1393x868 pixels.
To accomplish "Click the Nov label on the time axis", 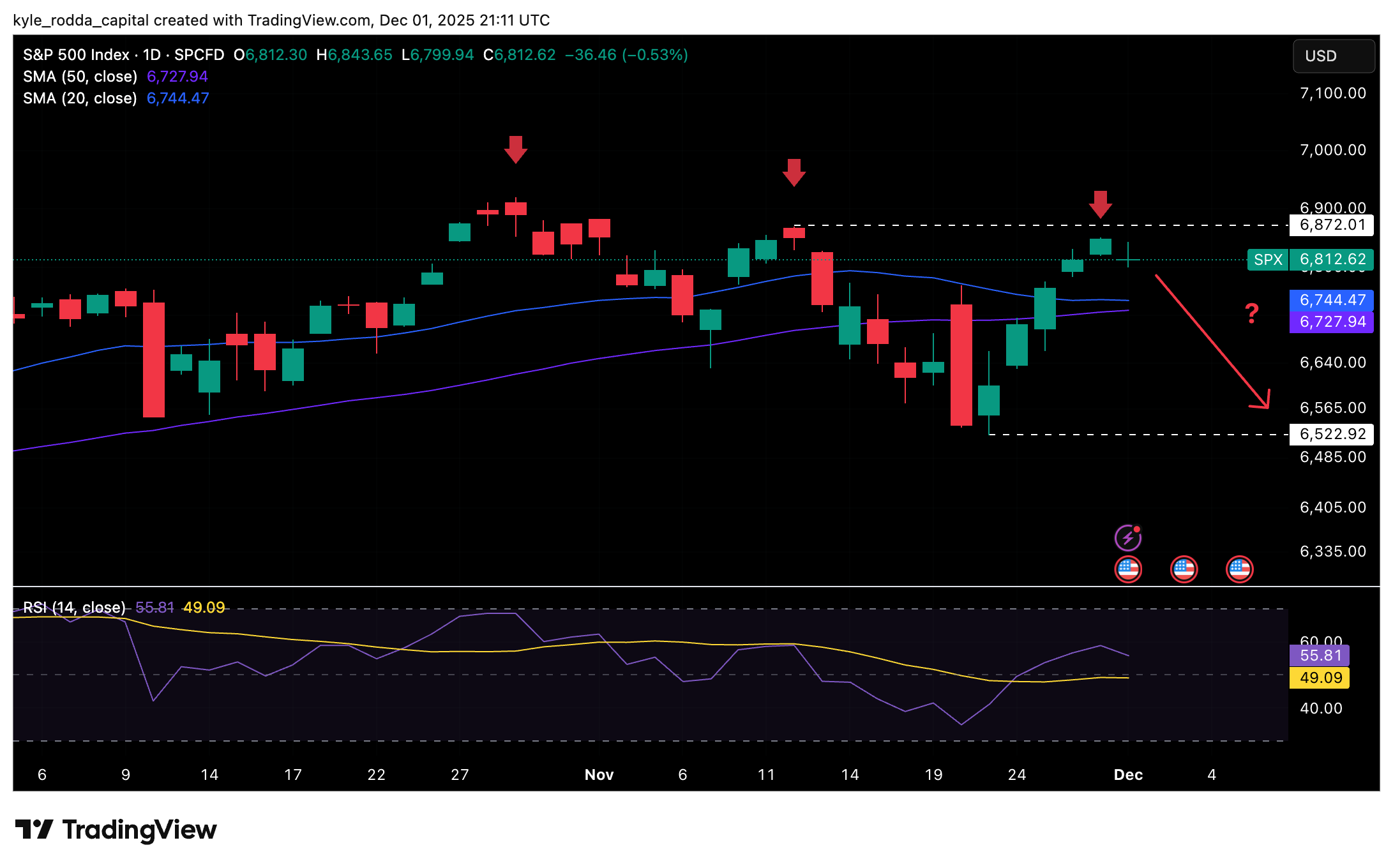I will point(598,774).
